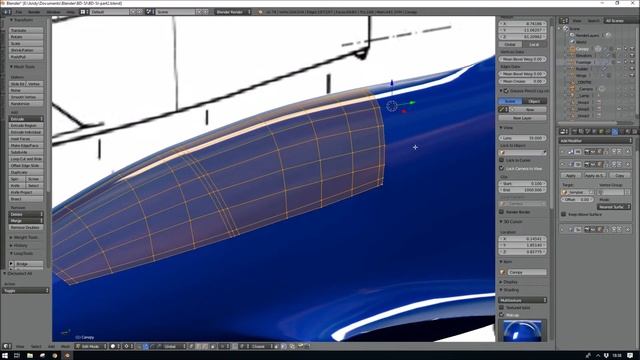640x360 pixels.
Task: Expand the History panel
Action: click(x=19, y=246)
